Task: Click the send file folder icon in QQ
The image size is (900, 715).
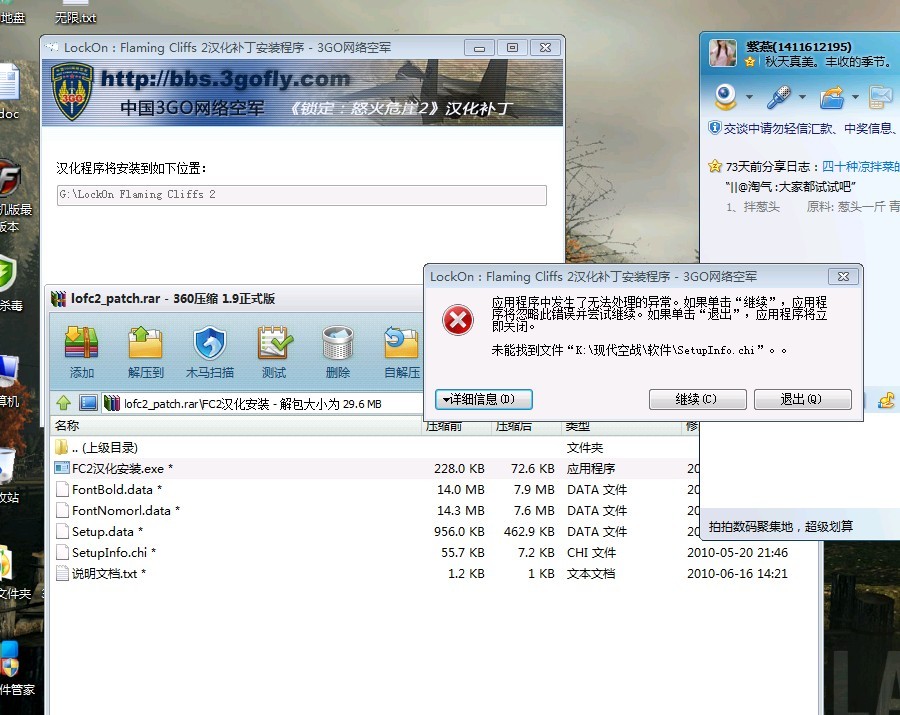Action: [x=832, y=97]
